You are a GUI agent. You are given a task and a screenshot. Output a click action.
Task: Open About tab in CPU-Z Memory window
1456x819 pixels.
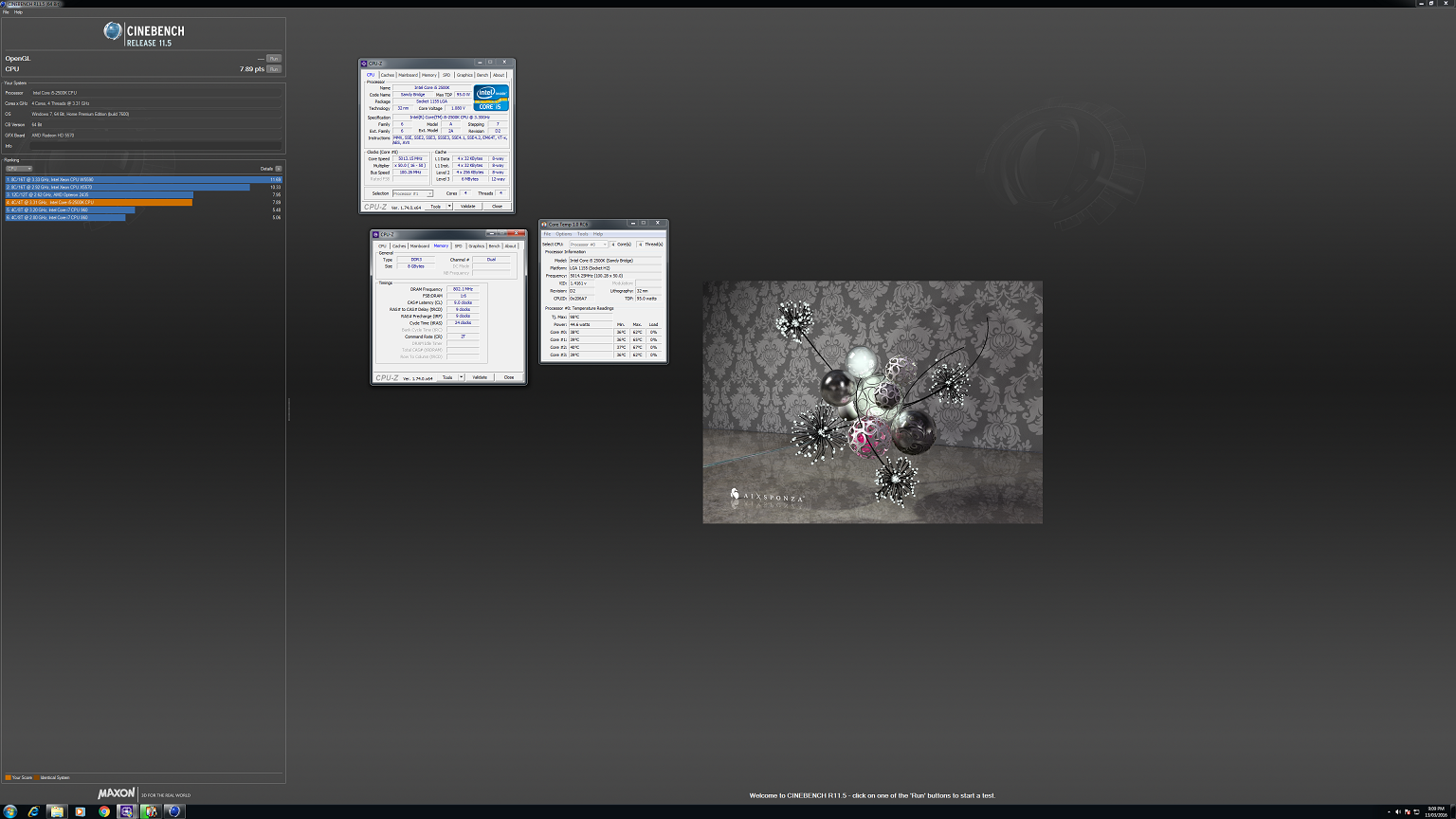click(x=510, y=246)
